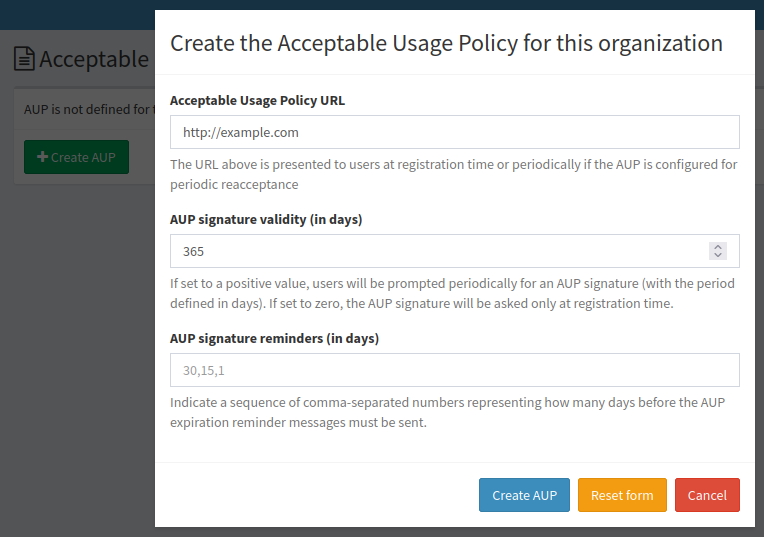The width and height of the screenshot is (764, 537).
Task: Click the document icon beside the Acceptable heading
Action: 24,59
